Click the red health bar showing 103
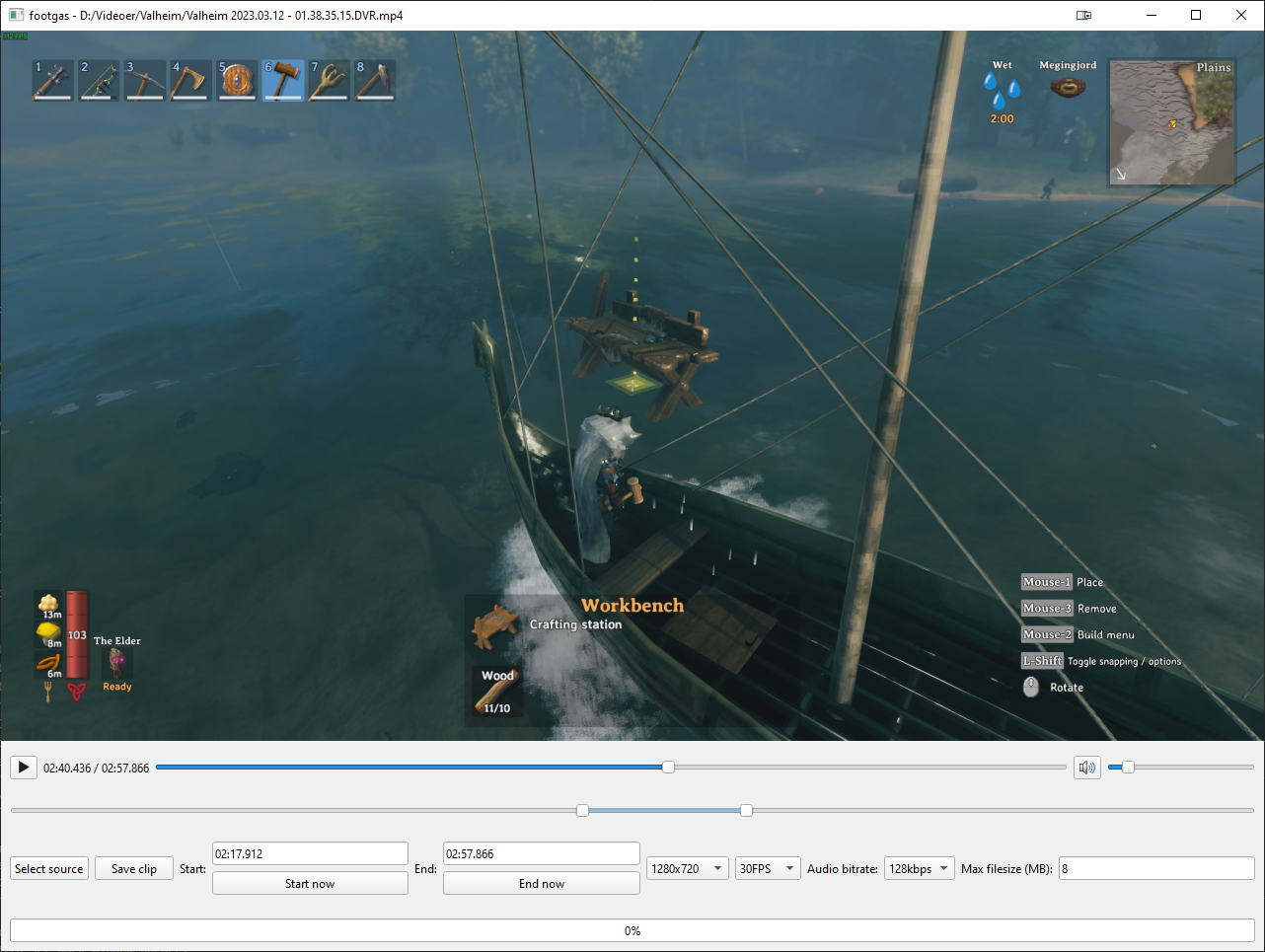The image size is (1265, 952). [x=77, y=634]
